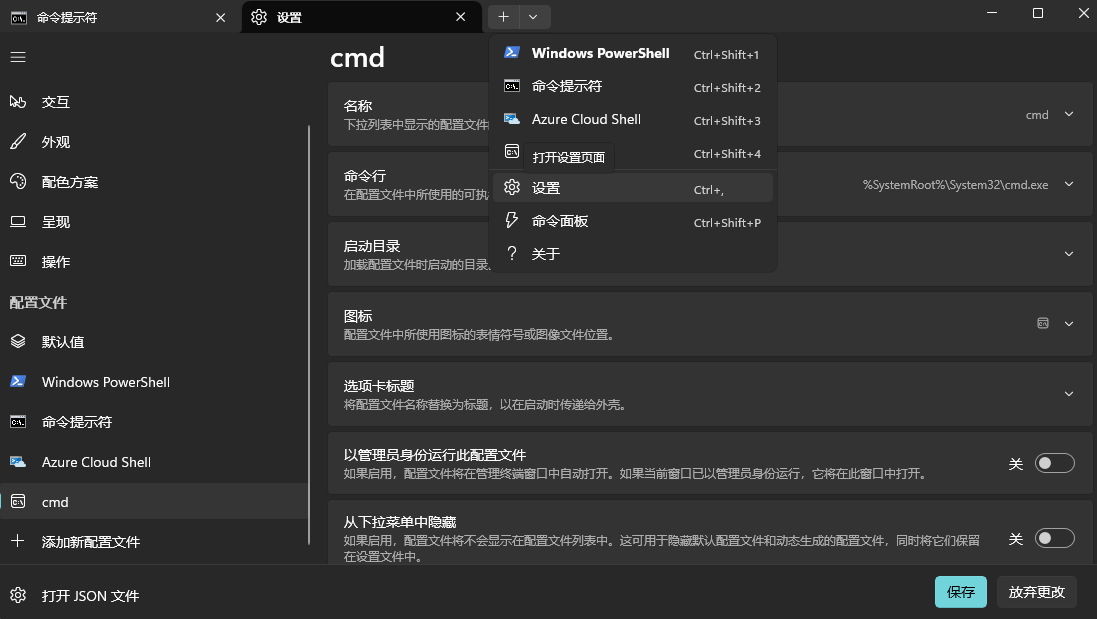1097x619 pixels.
Task: Click the cmd profile icon in sidebar
Action: click(x=18, y=501)
